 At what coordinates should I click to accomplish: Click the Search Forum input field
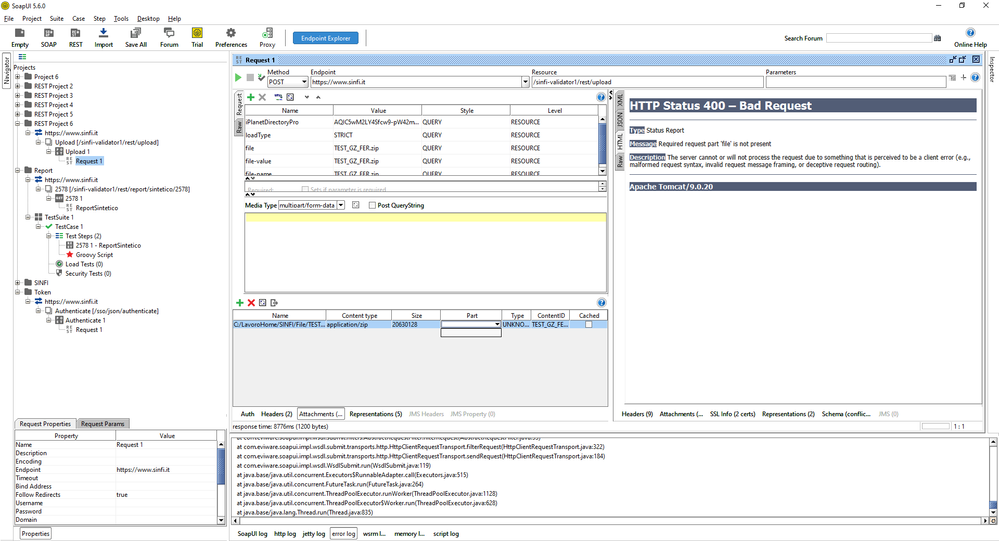878,38
